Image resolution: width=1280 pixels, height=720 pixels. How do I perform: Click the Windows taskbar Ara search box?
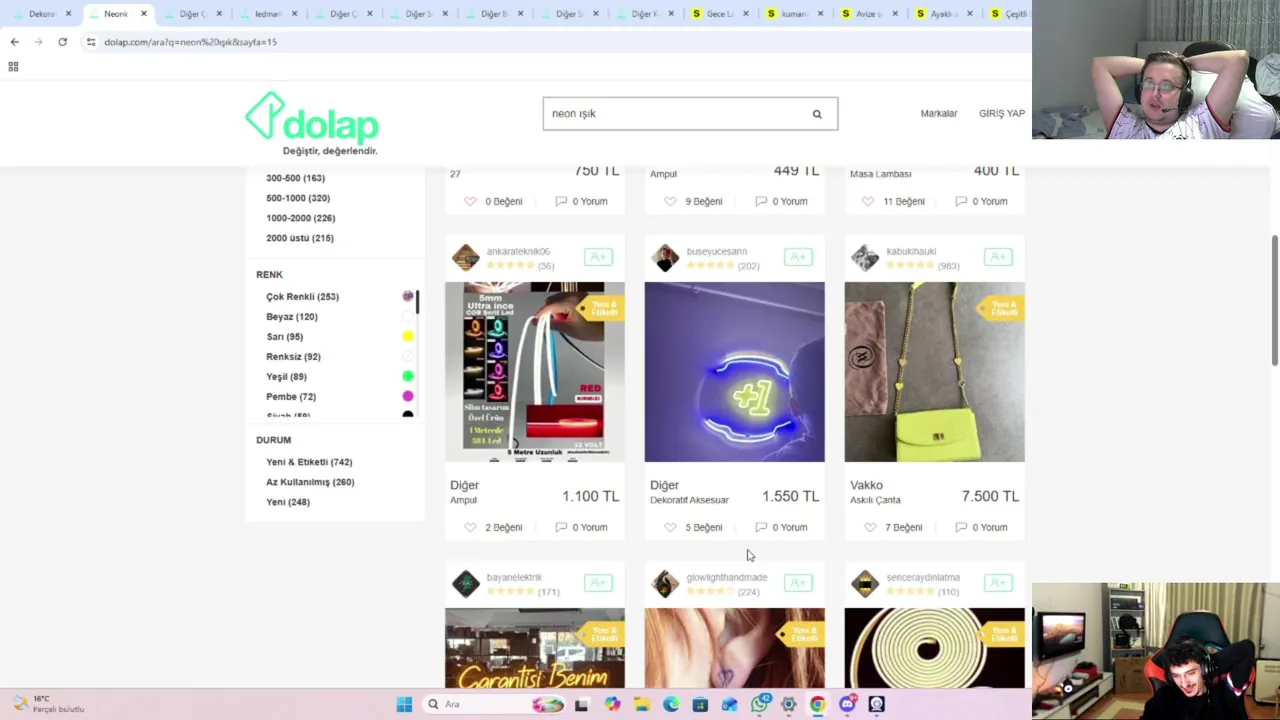pos(493,704)
